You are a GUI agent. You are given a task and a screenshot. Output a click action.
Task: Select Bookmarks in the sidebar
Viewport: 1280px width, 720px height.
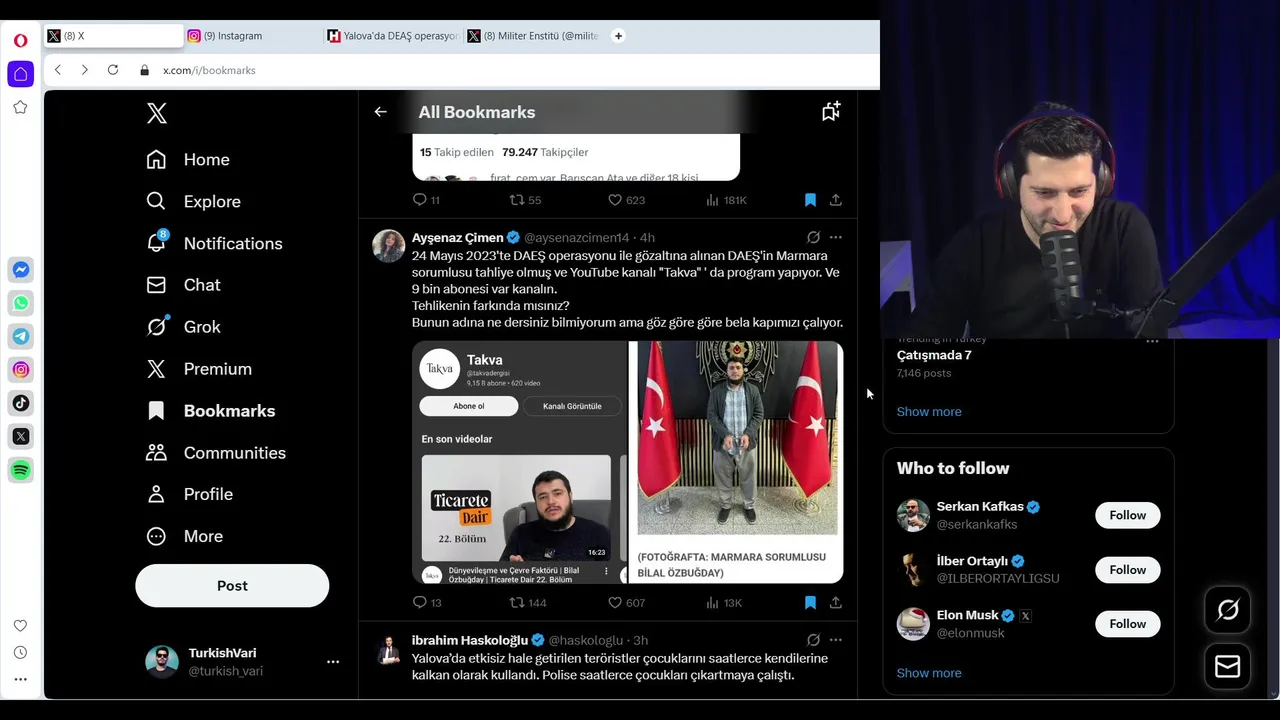210,411
